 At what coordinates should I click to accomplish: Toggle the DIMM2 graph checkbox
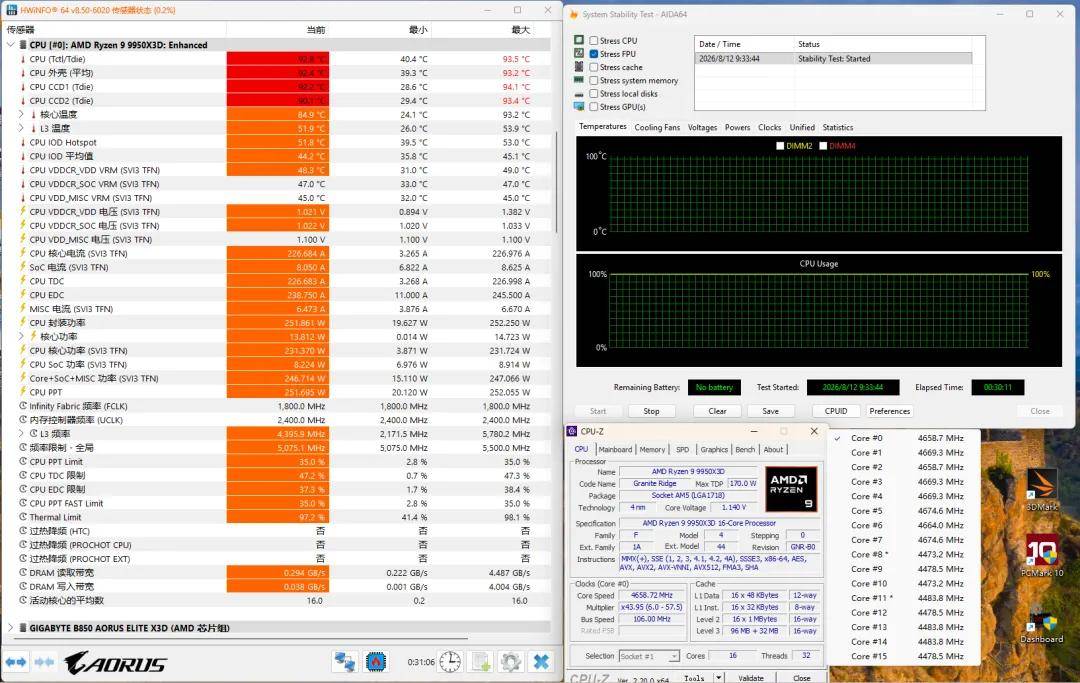point(780,146)
